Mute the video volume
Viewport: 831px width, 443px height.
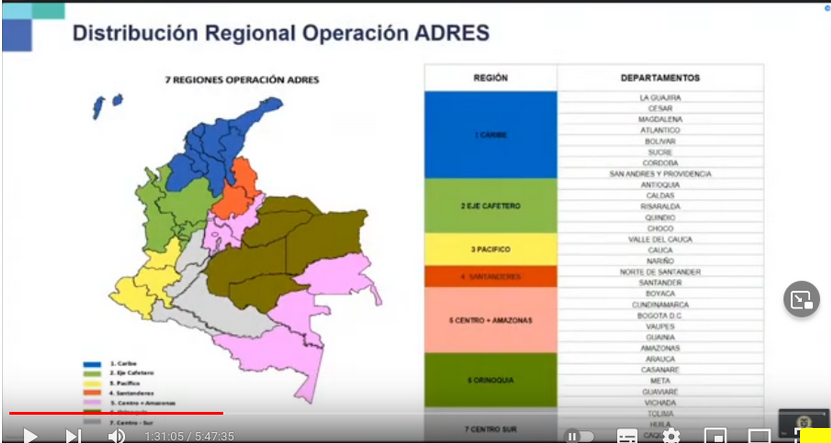(116, 436)
